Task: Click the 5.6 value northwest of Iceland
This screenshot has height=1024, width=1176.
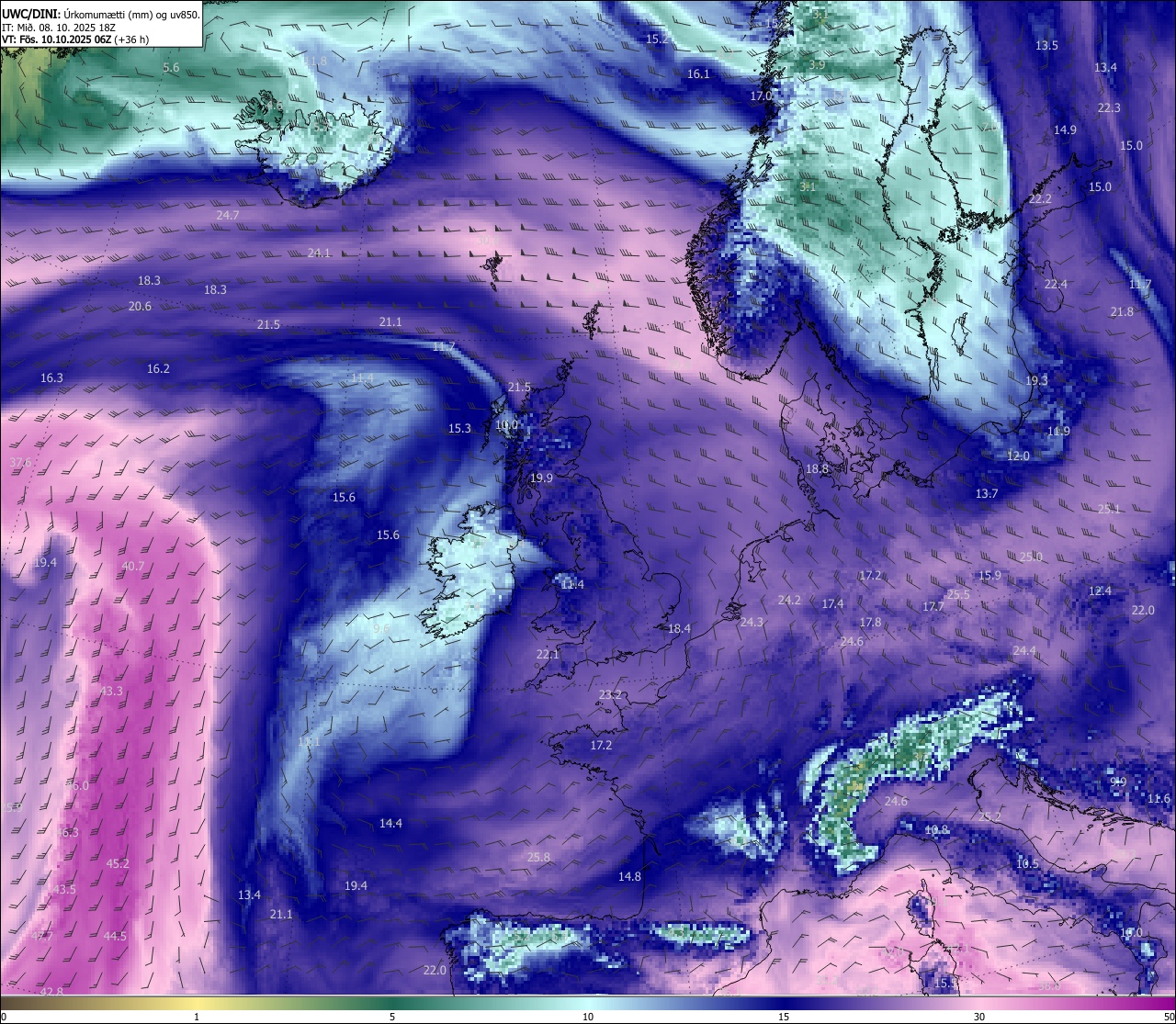Action: [171, 68]
